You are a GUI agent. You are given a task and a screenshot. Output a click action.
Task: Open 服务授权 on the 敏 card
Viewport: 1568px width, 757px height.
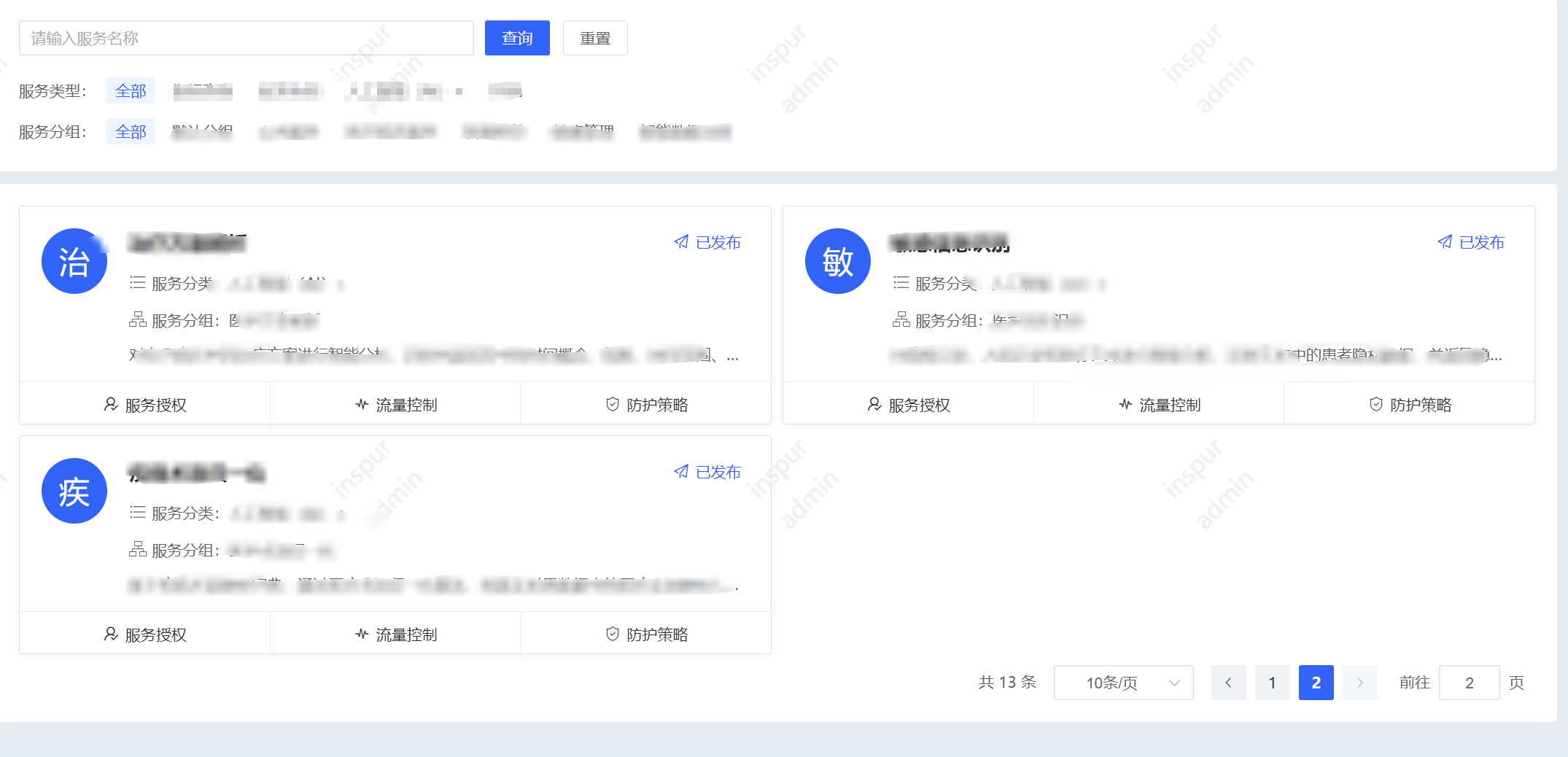click(x=909, y=405)
